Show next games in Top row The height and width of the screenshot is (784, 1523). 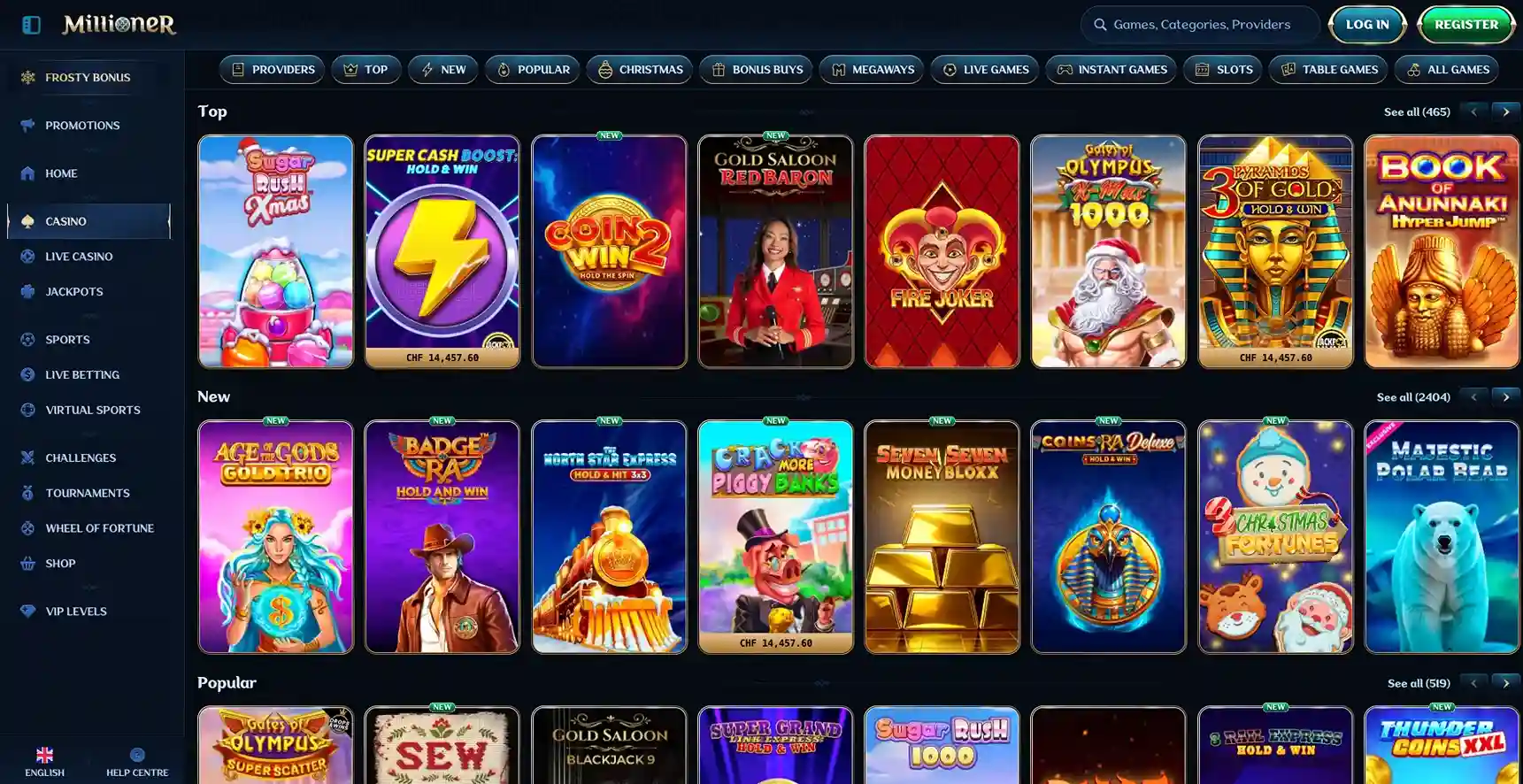tap(1506, 111)
